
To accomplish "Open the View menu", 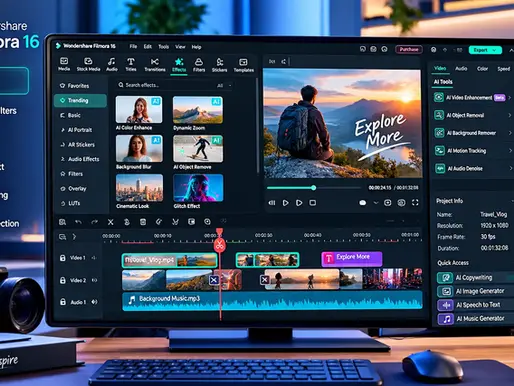I will 180,47.
